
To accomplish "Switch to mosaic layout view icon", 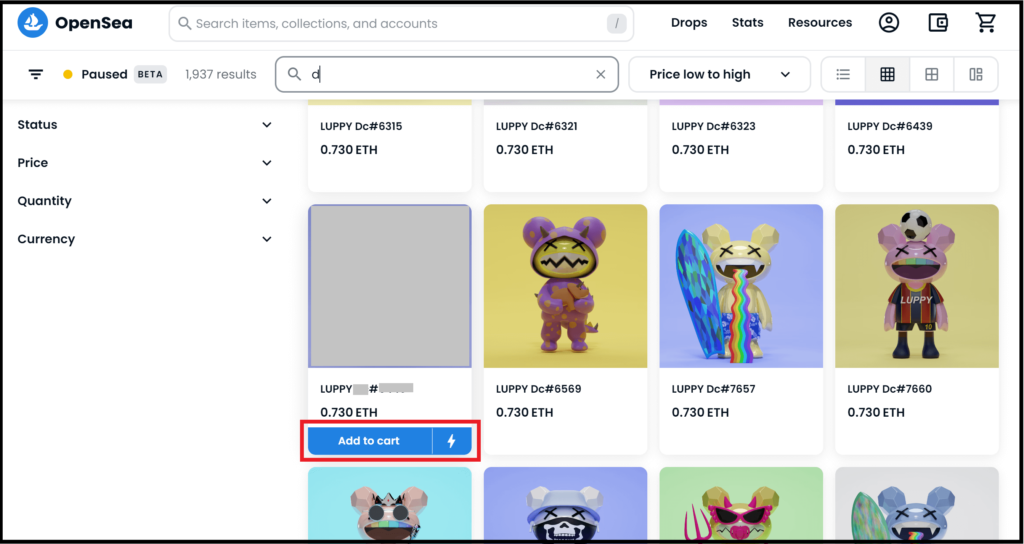I will 976,74.
